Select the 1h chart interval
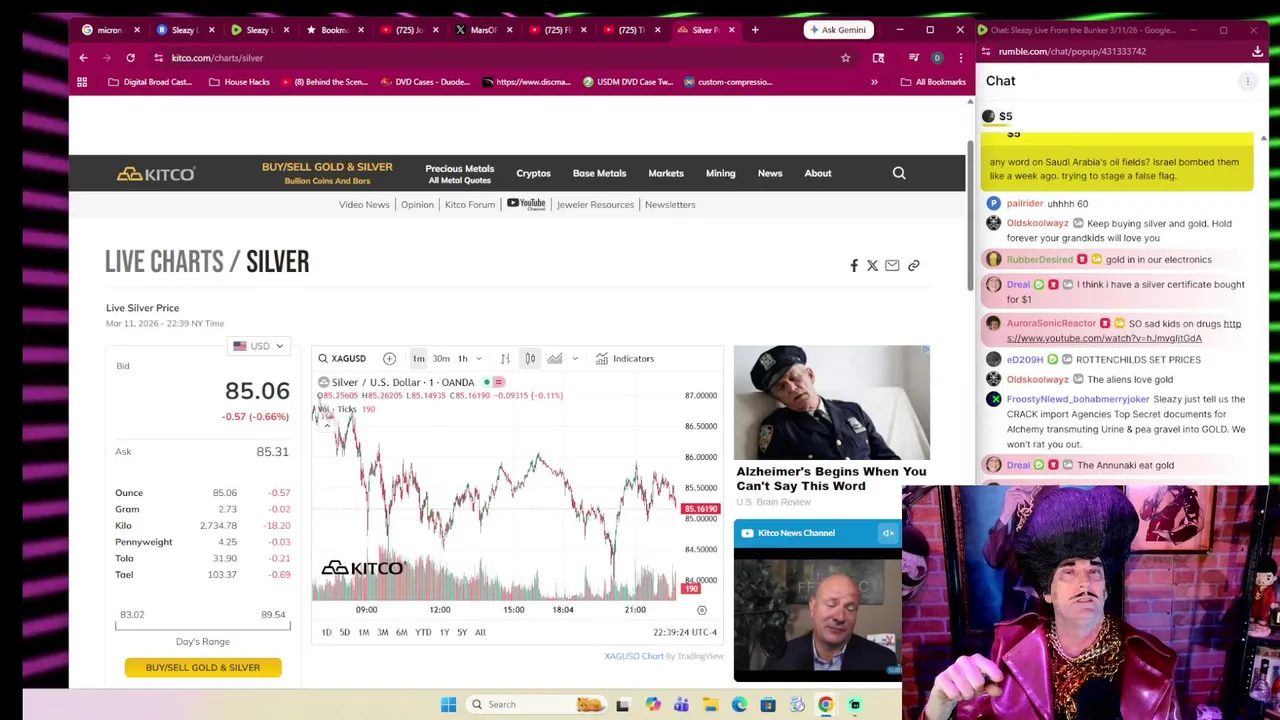Image resolution: width=1280 pixels, height=720 pixels. tap(462, 358)
